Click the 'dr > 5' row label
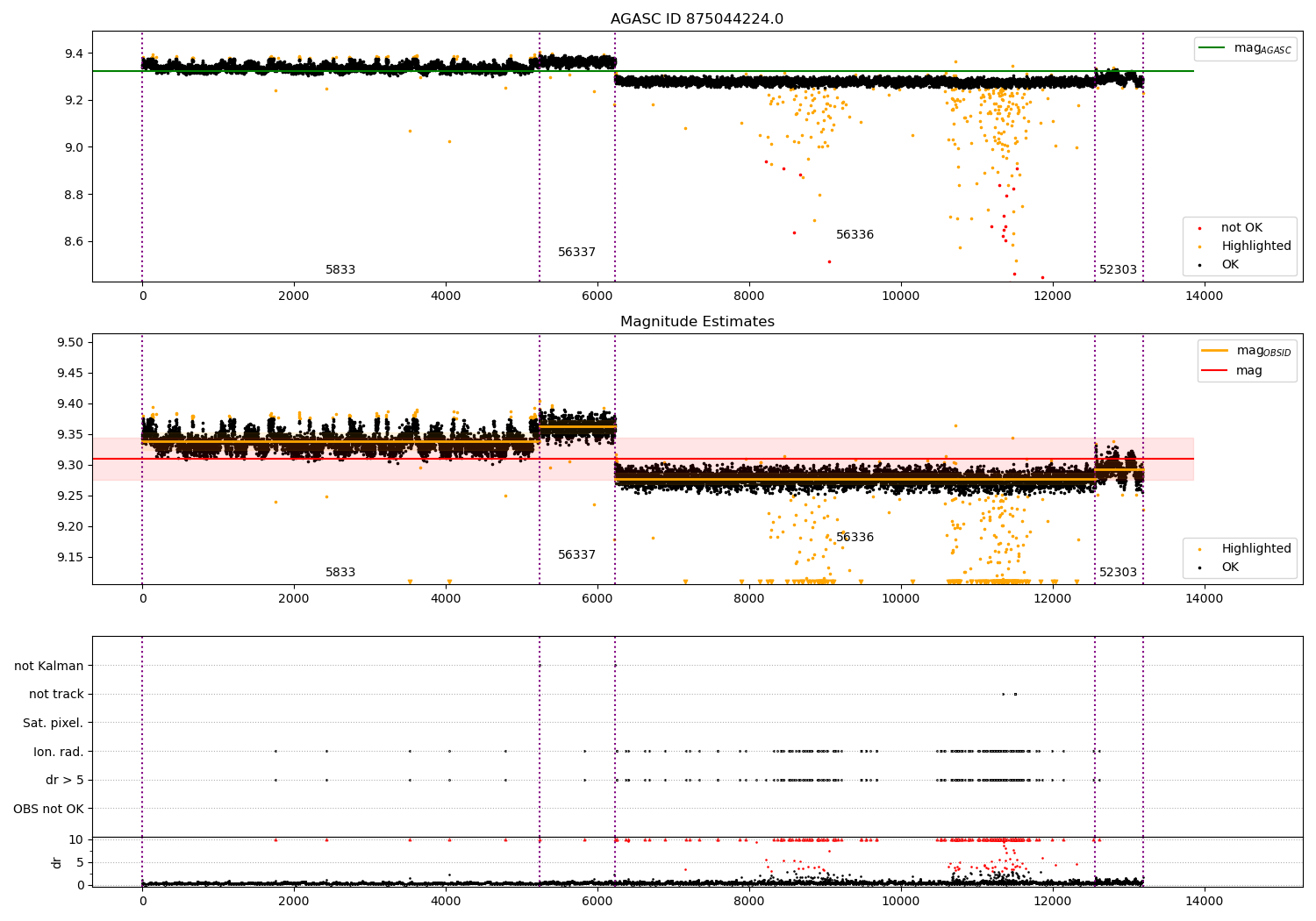Screen dimensions: 1316x921 (x=65, y=781)
